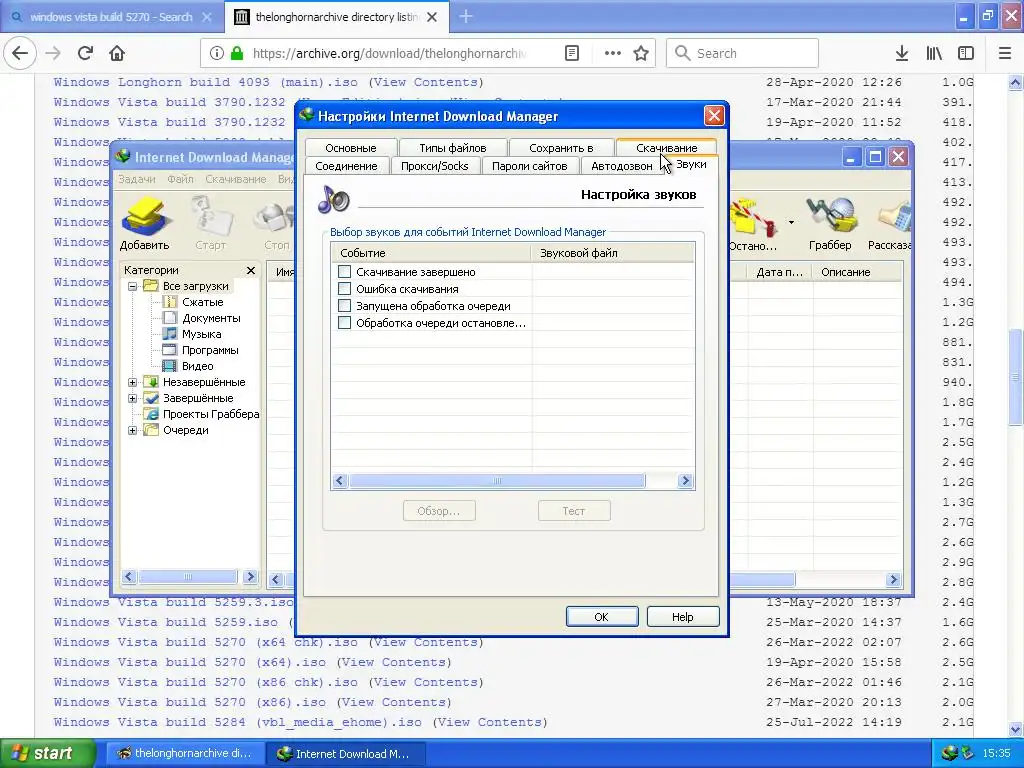
Task: Select Документы category in IDM tree
Action: (x=211, y=318)
